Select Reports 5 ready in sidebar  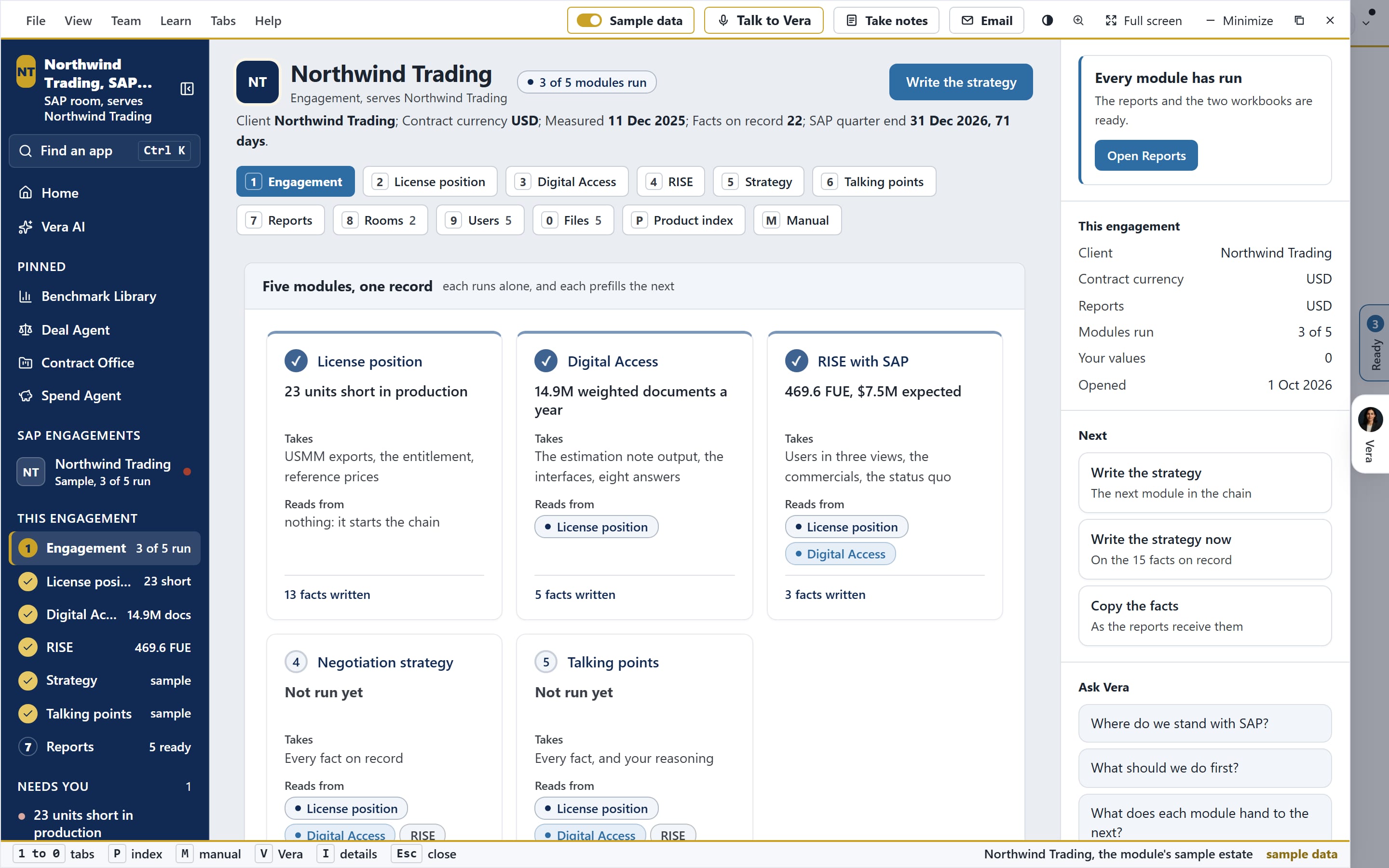click(x=105, y=746)
